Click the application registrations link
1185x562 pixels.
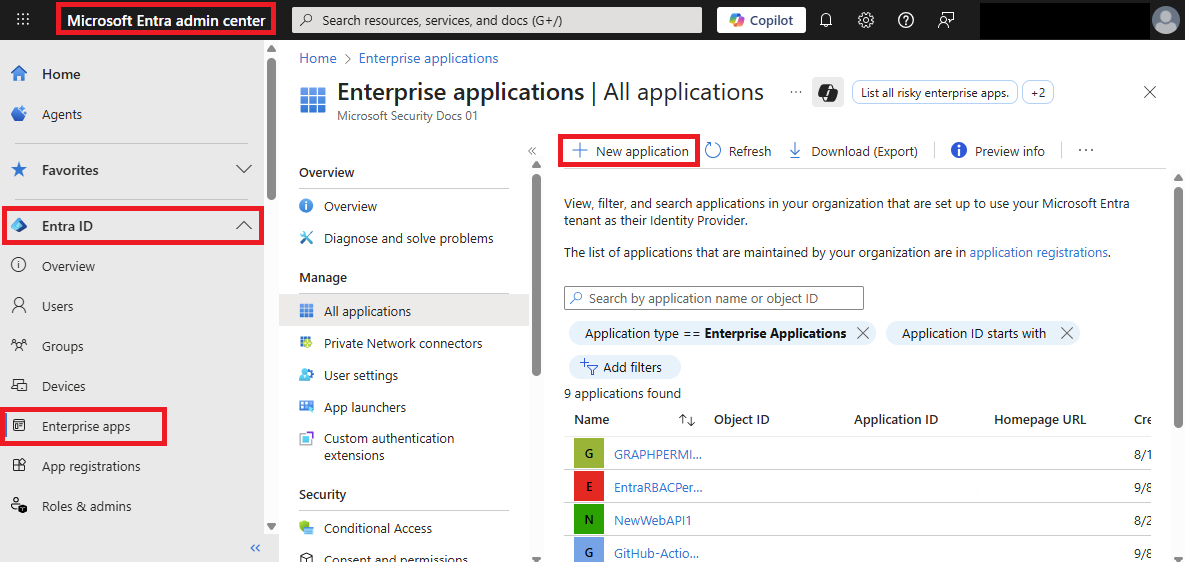(1038, 253)
